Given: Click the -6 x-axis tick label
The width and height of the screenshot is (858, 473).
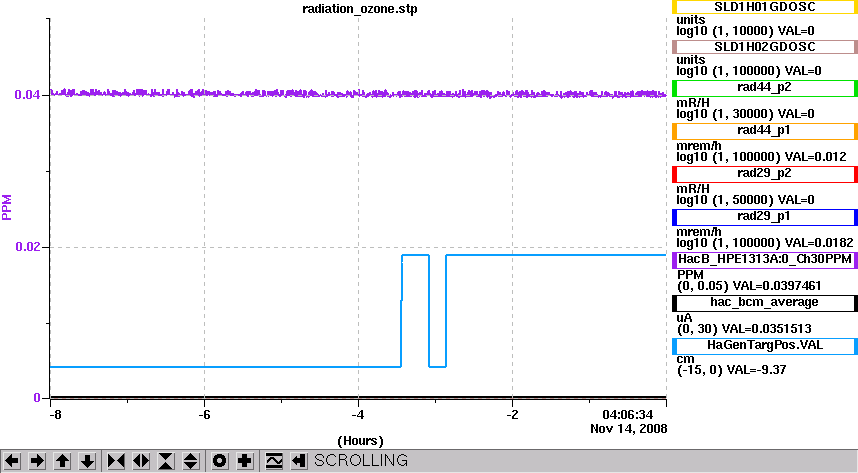Looking at the screenshot, I should click(204, 415).
